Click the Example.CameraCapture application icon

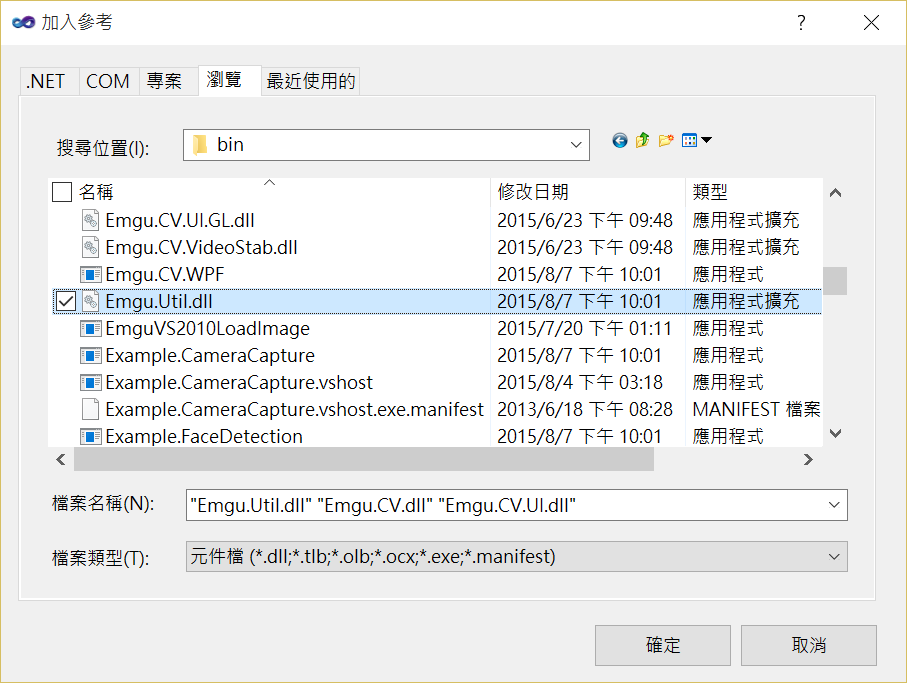pos(90,355)
